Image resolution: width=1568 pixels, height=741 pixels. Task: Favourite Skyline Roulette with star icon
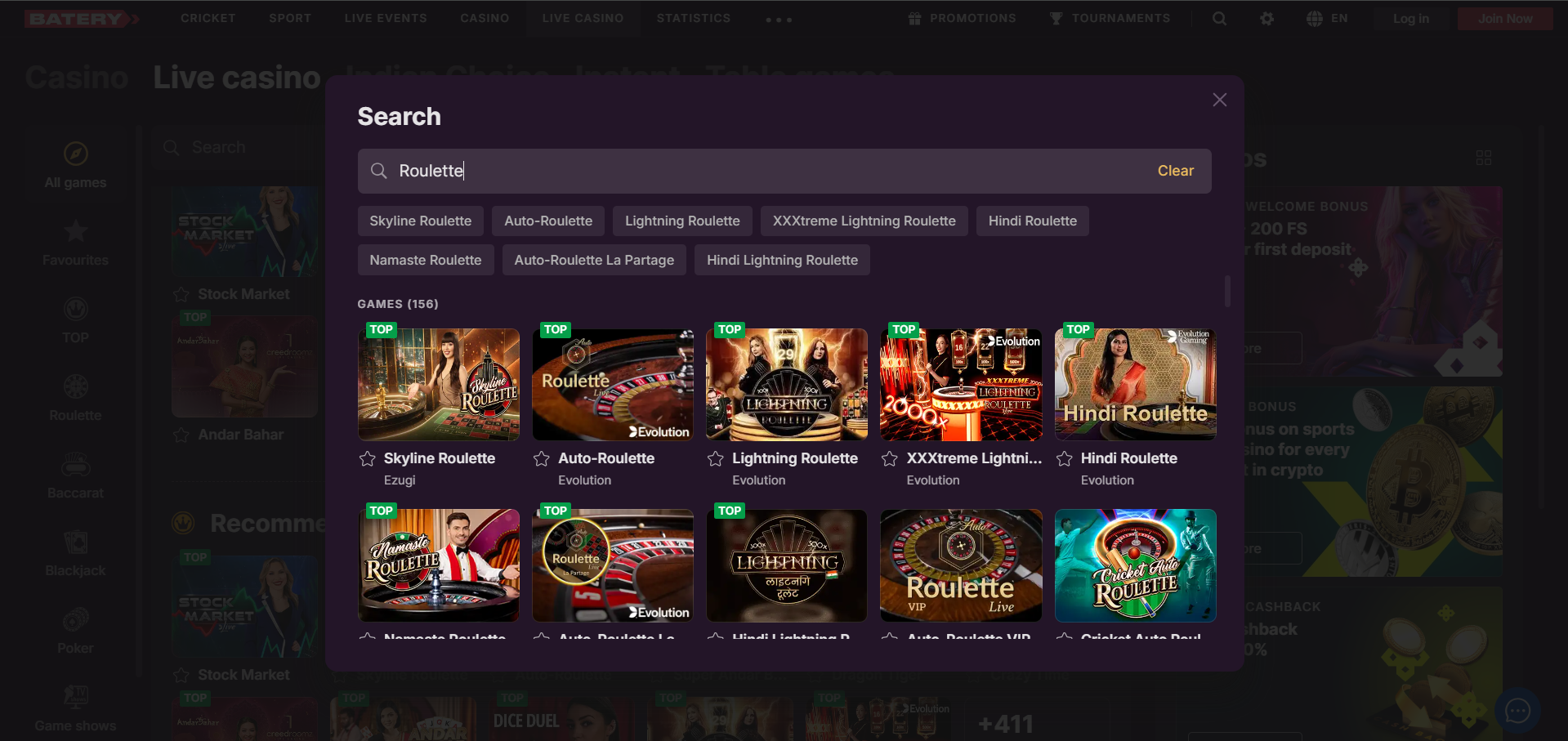click(368, 459)
